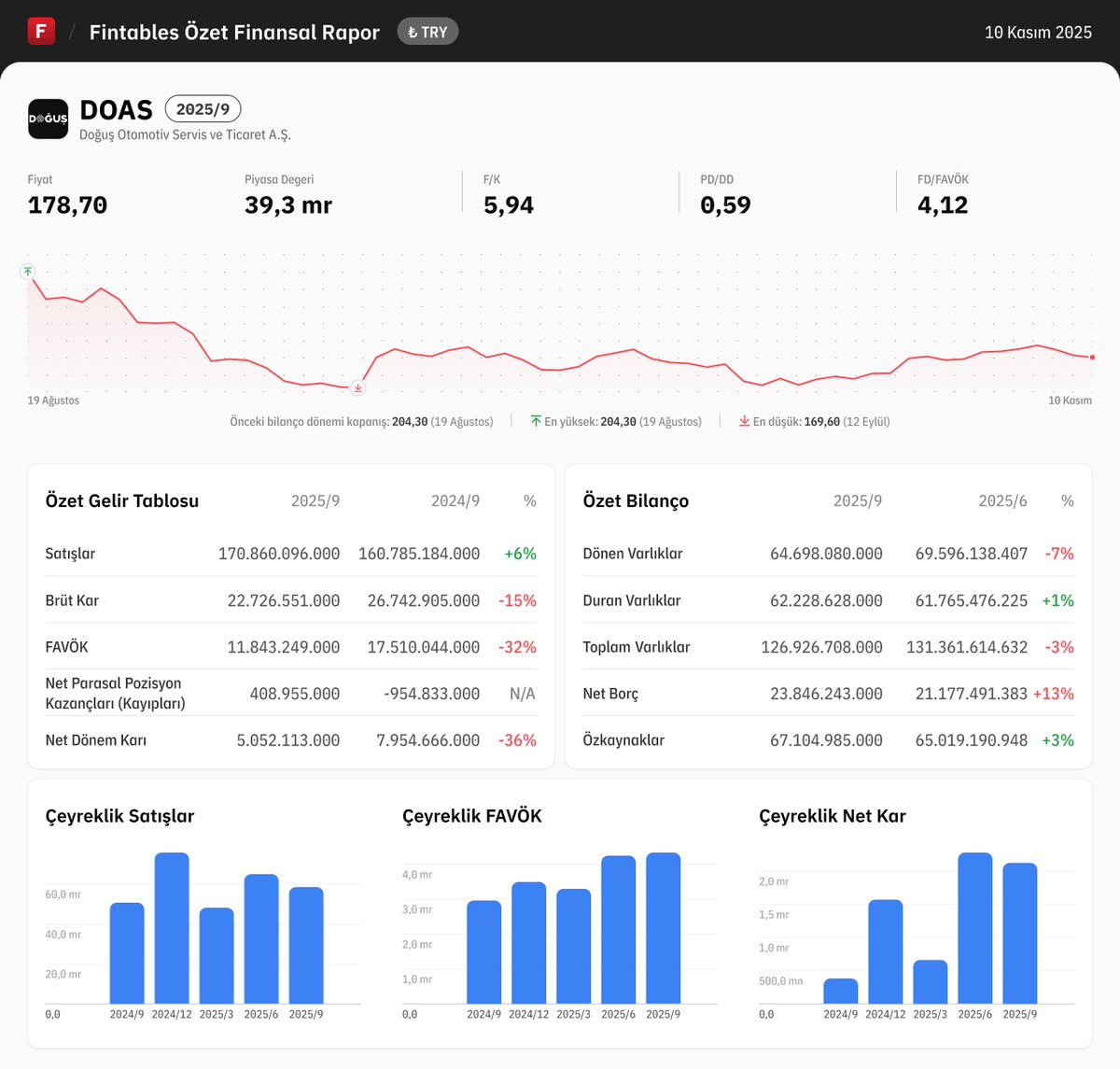Image resolution: width=1120 pixels, height=1069 pixels.
Task: Click the "Net Borç" row in Özet Bilanço
Action: (609, 693)
